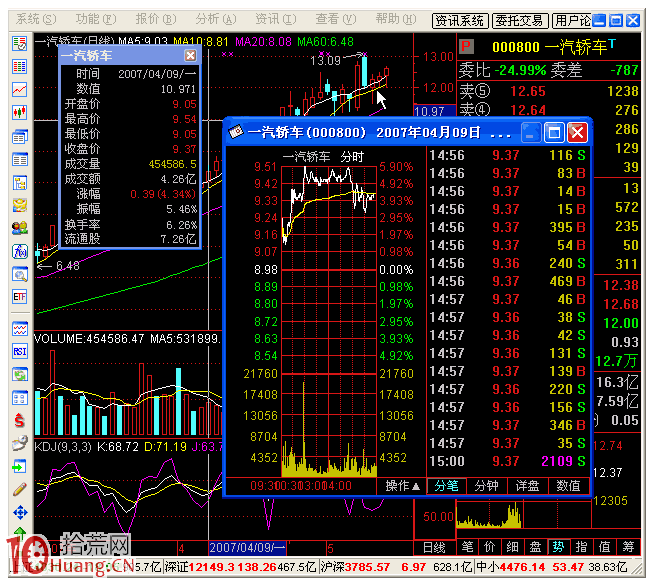Select the 势 tab at bottom right
Image resolution: width=665 pixels, height=585 pixels.
point(559,548)
